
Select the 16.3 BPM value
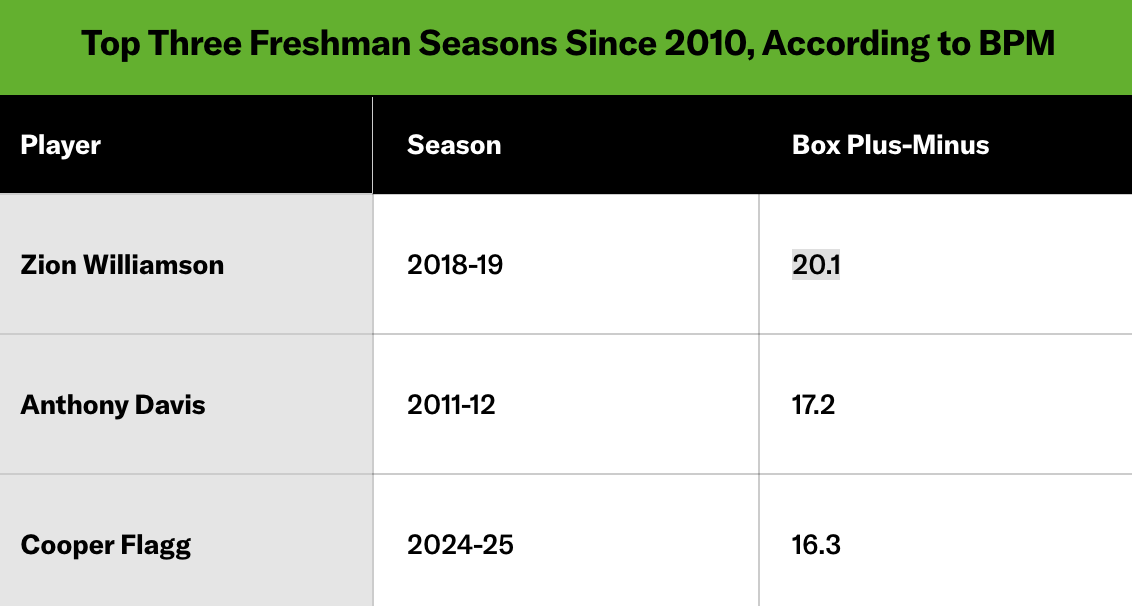point(816,545)
